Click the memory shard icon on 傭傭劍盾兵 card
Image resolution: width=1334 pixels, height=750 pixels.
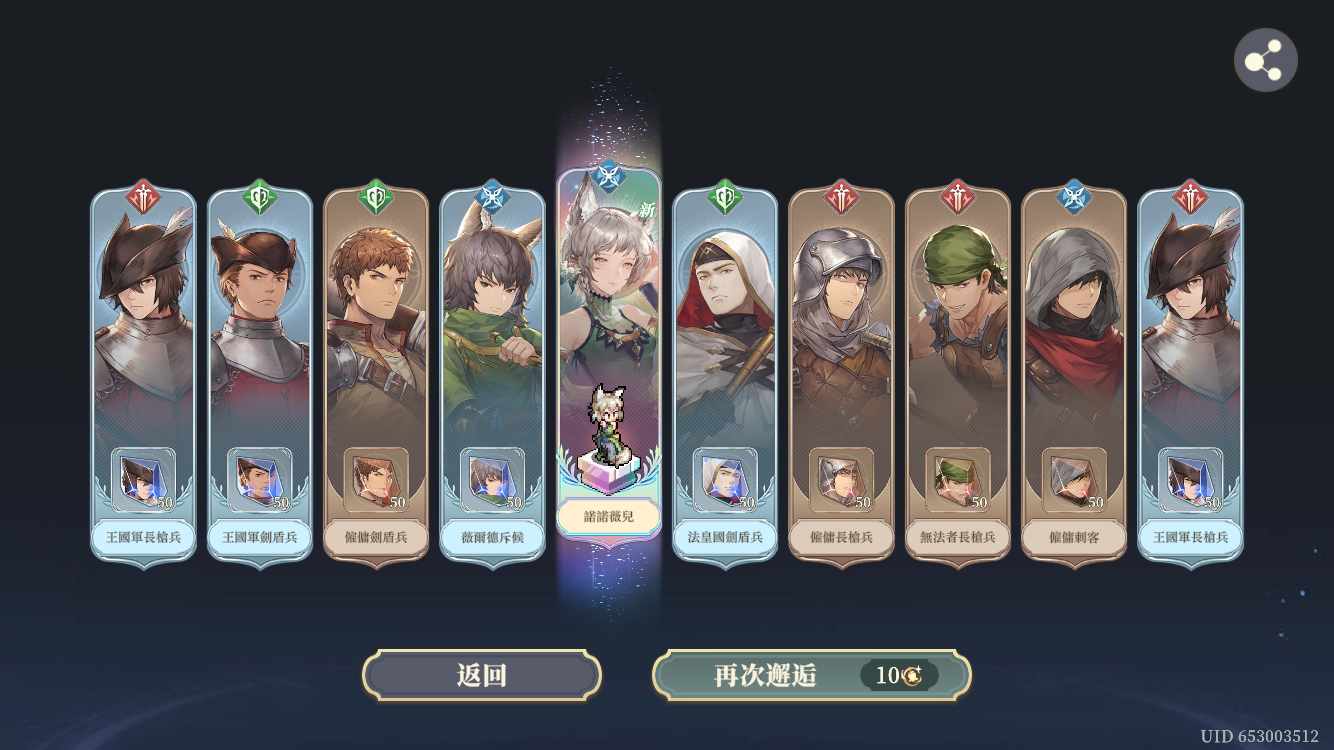(376, 479)
